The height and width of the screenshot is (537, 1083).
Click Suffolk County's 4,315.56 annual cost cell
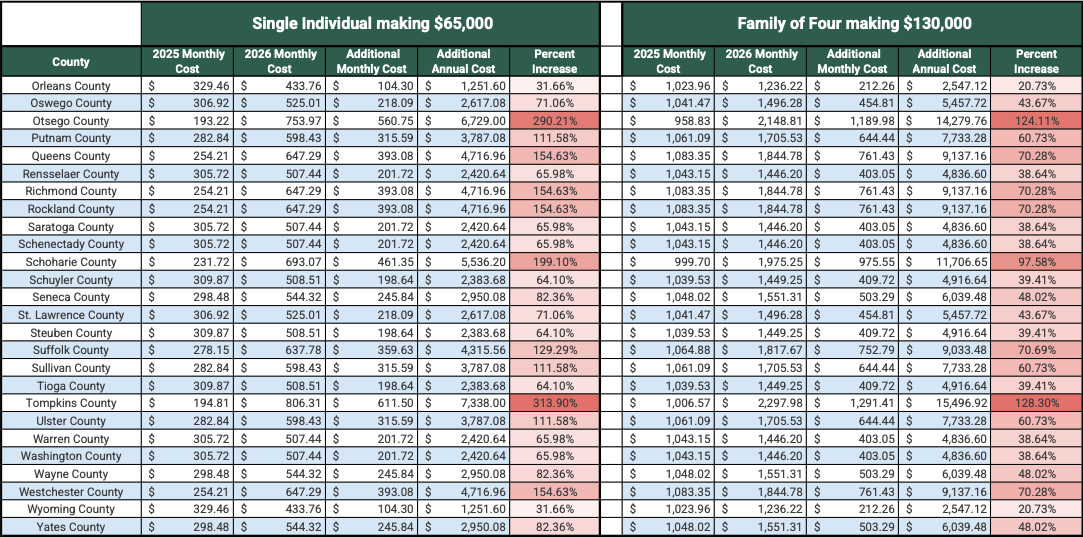click(463, 350)
